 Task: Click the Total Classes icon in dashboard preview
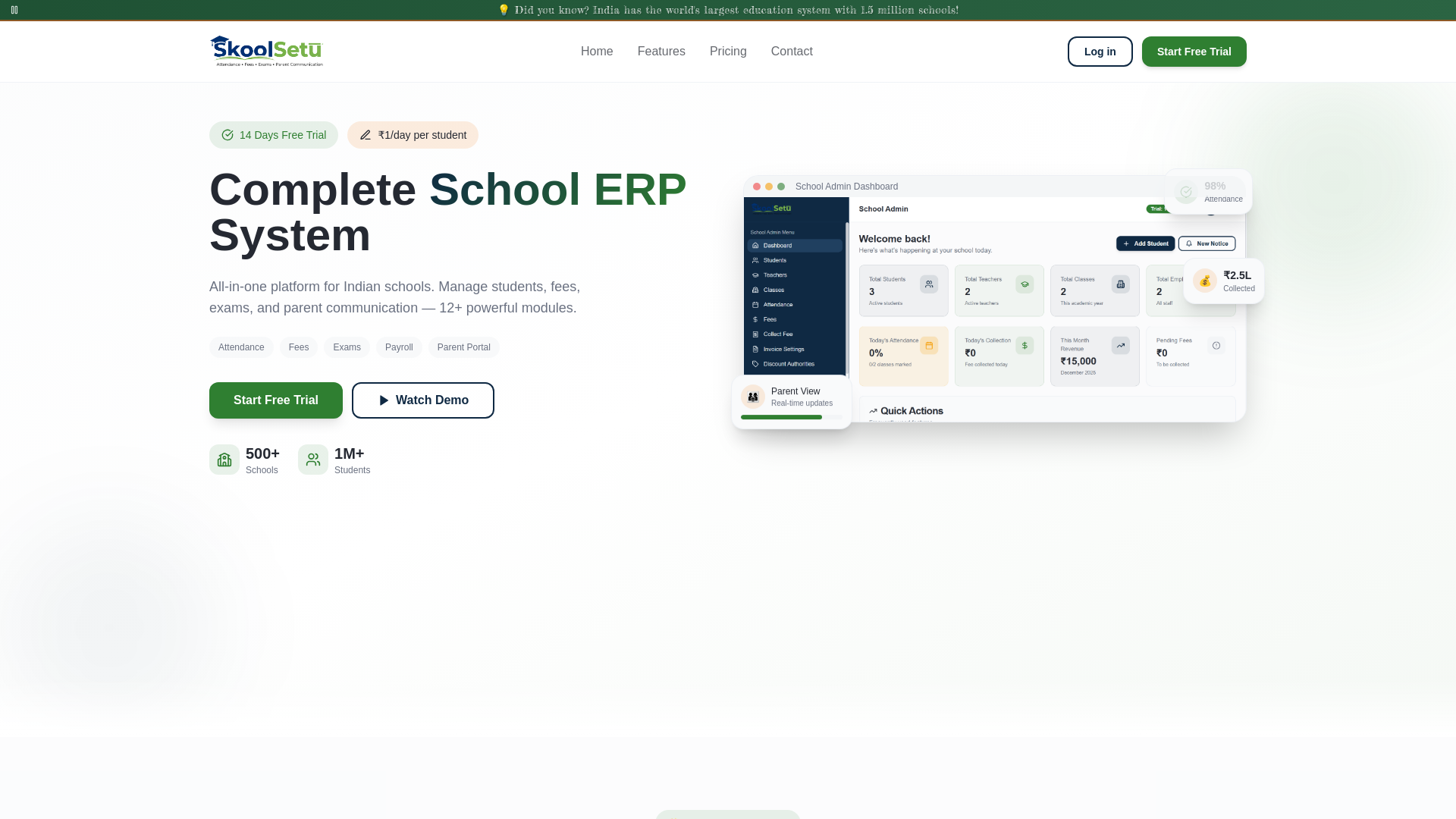(1121, 284)
